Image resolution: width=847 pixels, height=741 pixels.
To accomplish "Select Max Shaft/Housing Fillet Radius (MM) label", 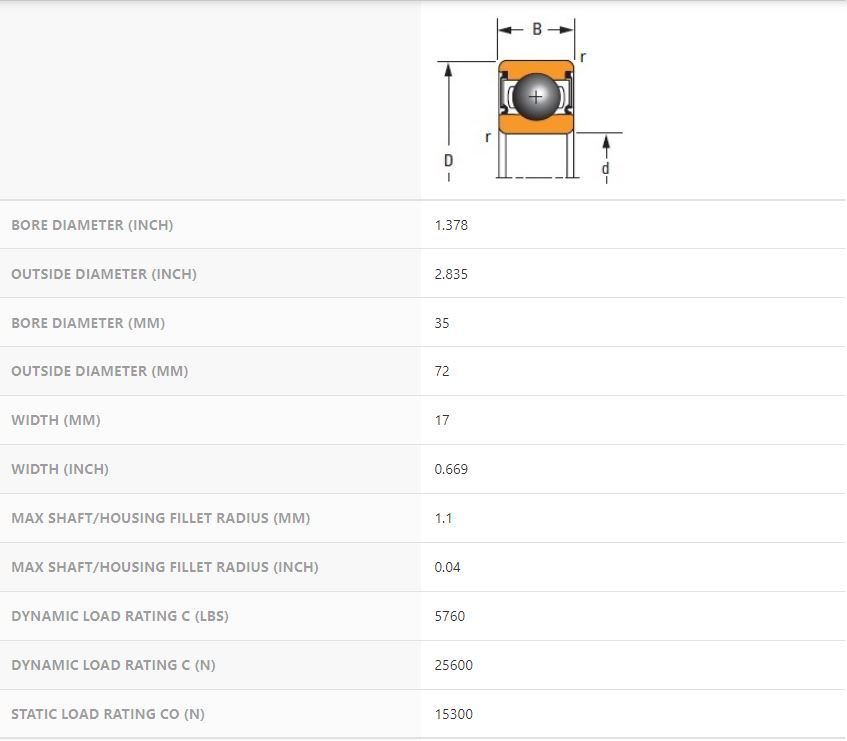I will coord(160,518).
